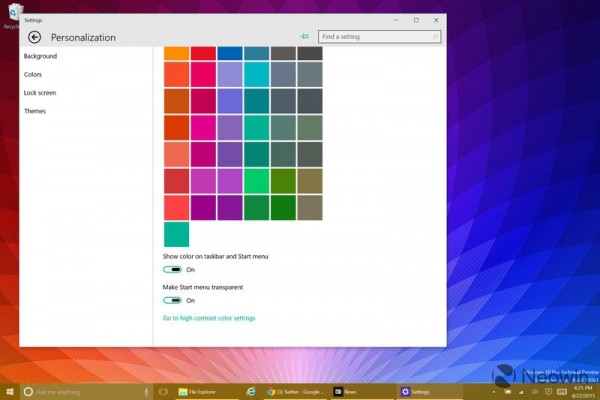Open the battery tray icon
Viewport: 600px width, 400px height.
click(x=507, y=392)
